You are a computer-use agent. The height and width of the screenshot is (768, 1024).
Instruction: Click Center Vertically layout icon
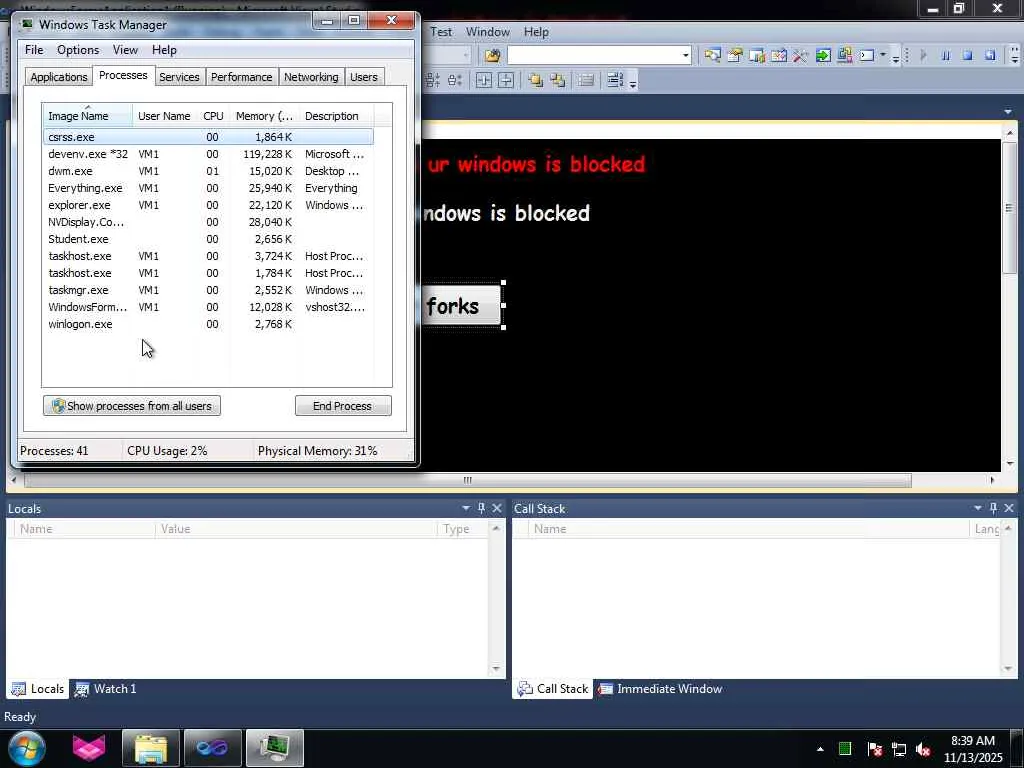tap(506, 80)
